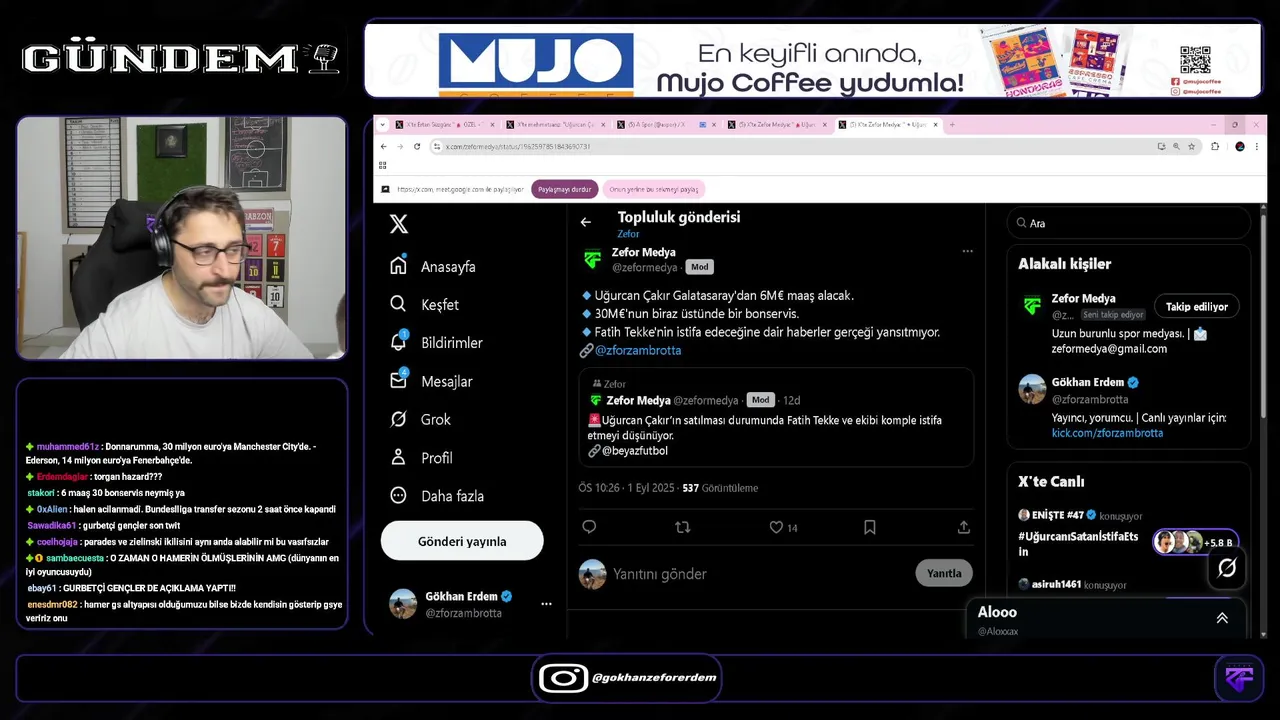Click browser back arrow
This screenshot has width=1280, height=720.
pos(383,146)
